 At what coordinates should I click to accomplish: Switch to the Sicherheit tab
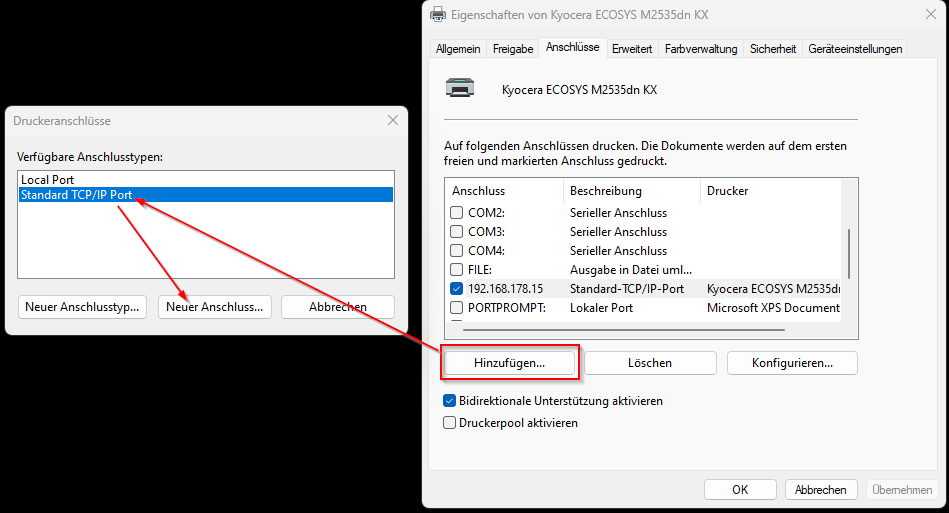[773, 49]
